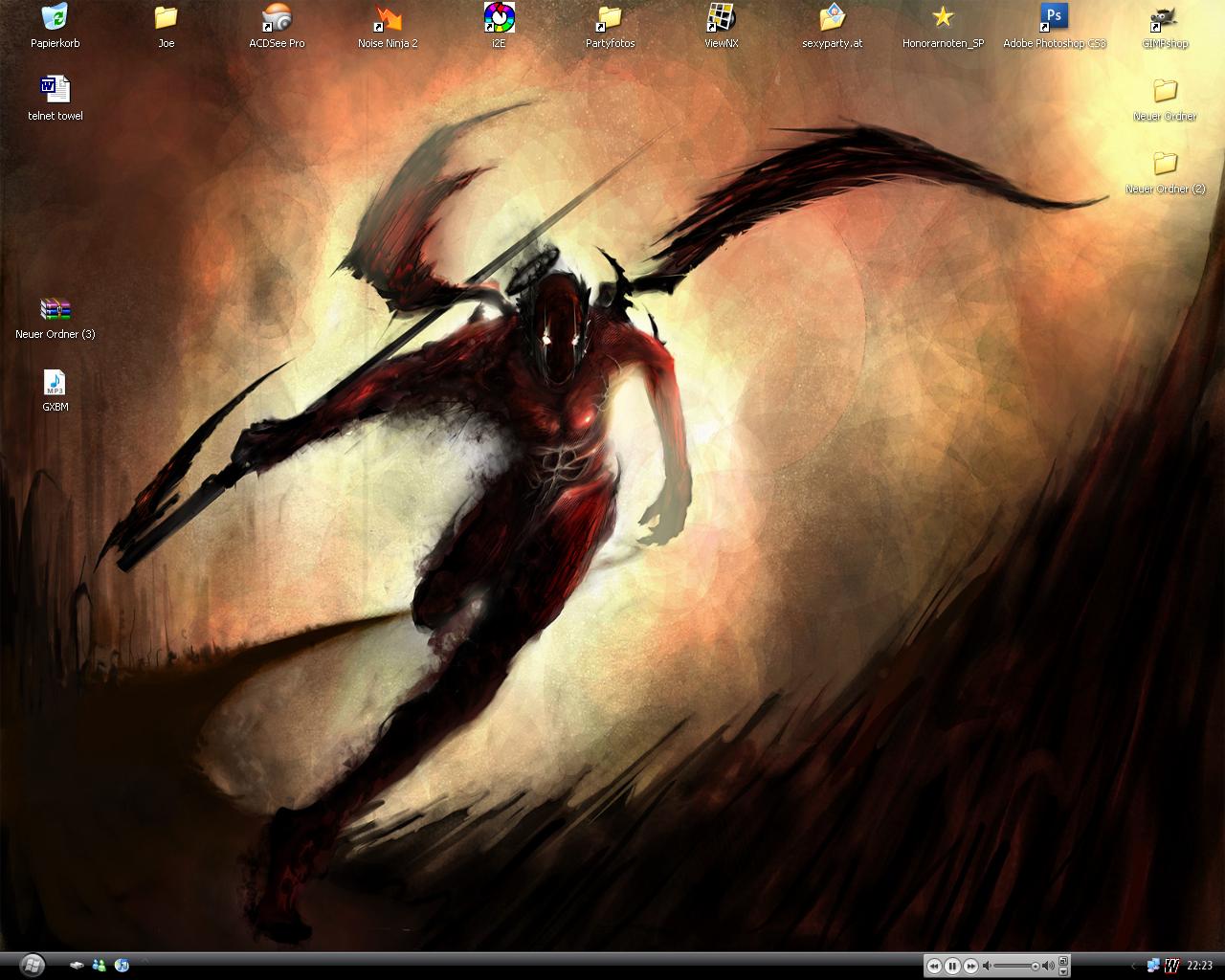
Task: Expand hidden system tray icons
Action: click(x=1134, y=966)
